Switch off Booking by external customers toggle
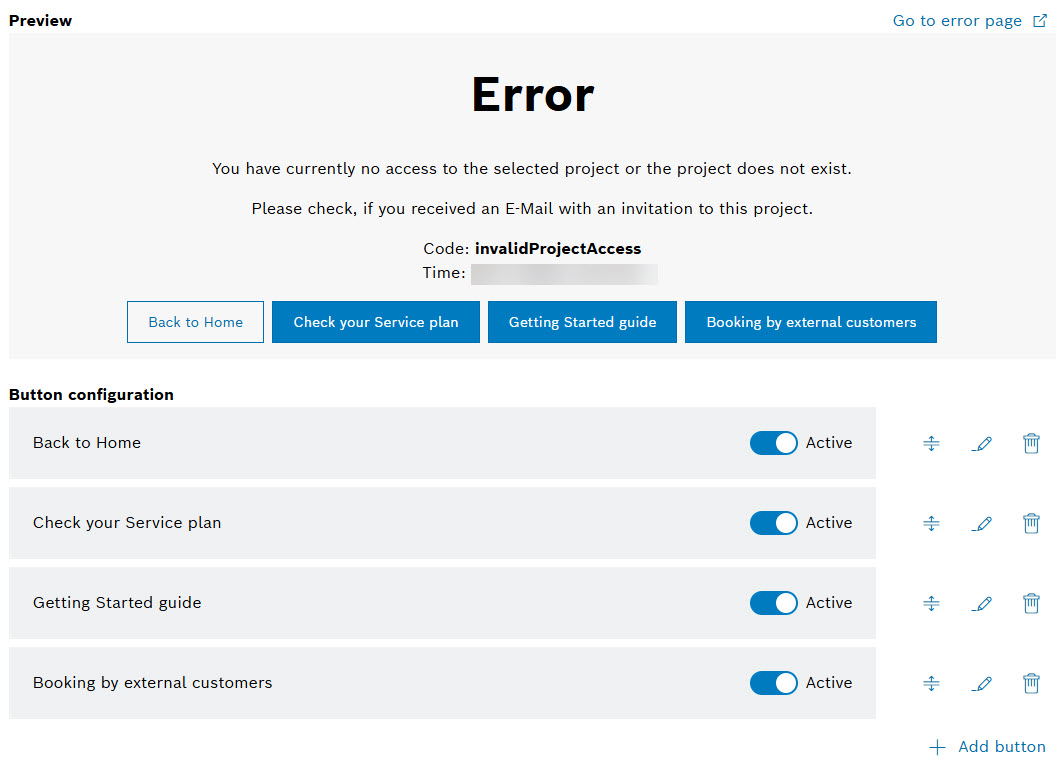 (x=773, y=683)
